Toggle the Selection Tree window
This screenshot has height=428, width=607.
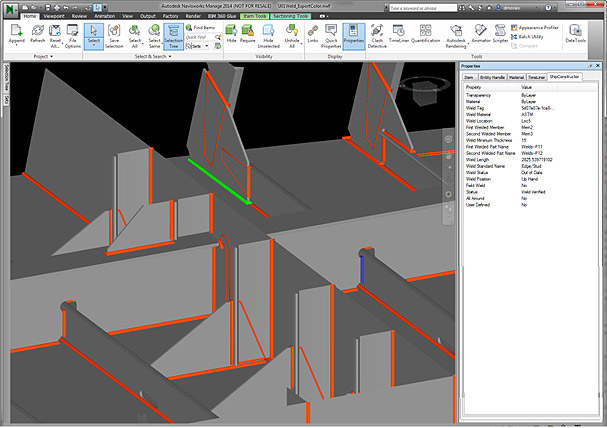[x=173, y=35]
